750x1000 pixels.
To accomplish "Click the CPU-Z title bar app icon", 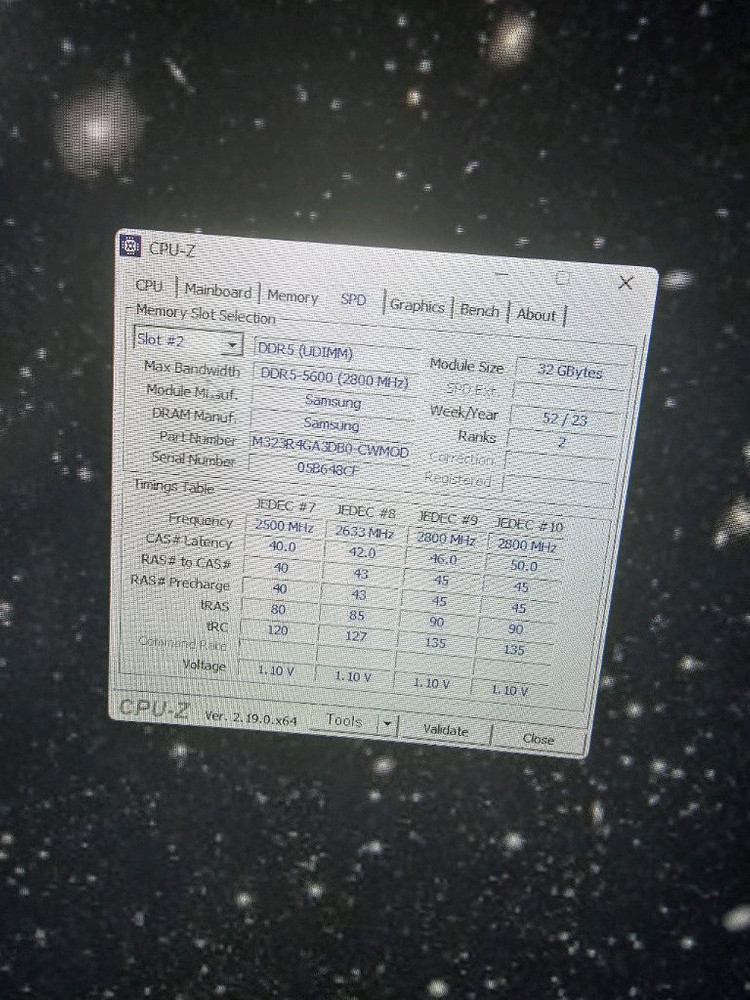I will click(x=130, y=246).
